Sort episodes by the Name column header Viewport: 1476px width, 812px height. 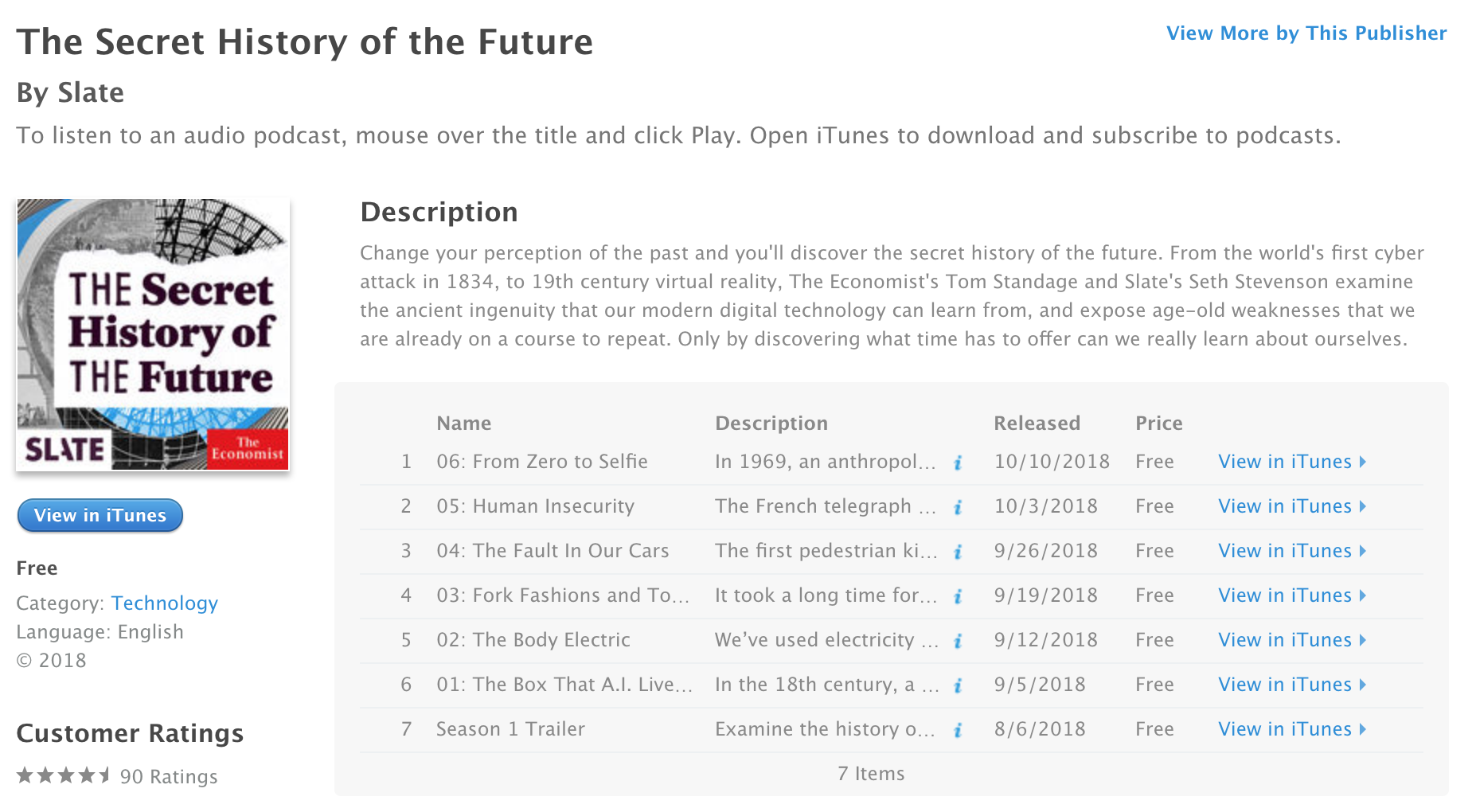click(x=463, y=424)
